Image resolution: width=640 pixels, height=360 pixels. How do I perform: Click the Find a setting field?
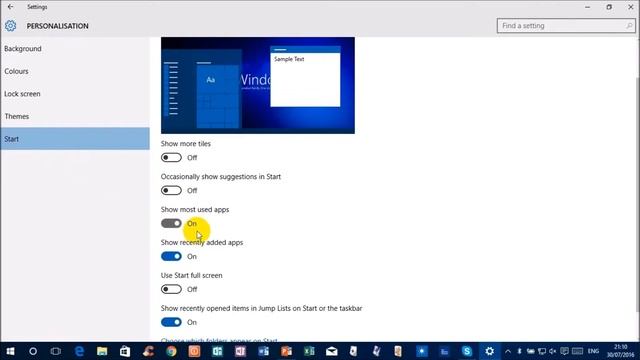coord(566,26)
